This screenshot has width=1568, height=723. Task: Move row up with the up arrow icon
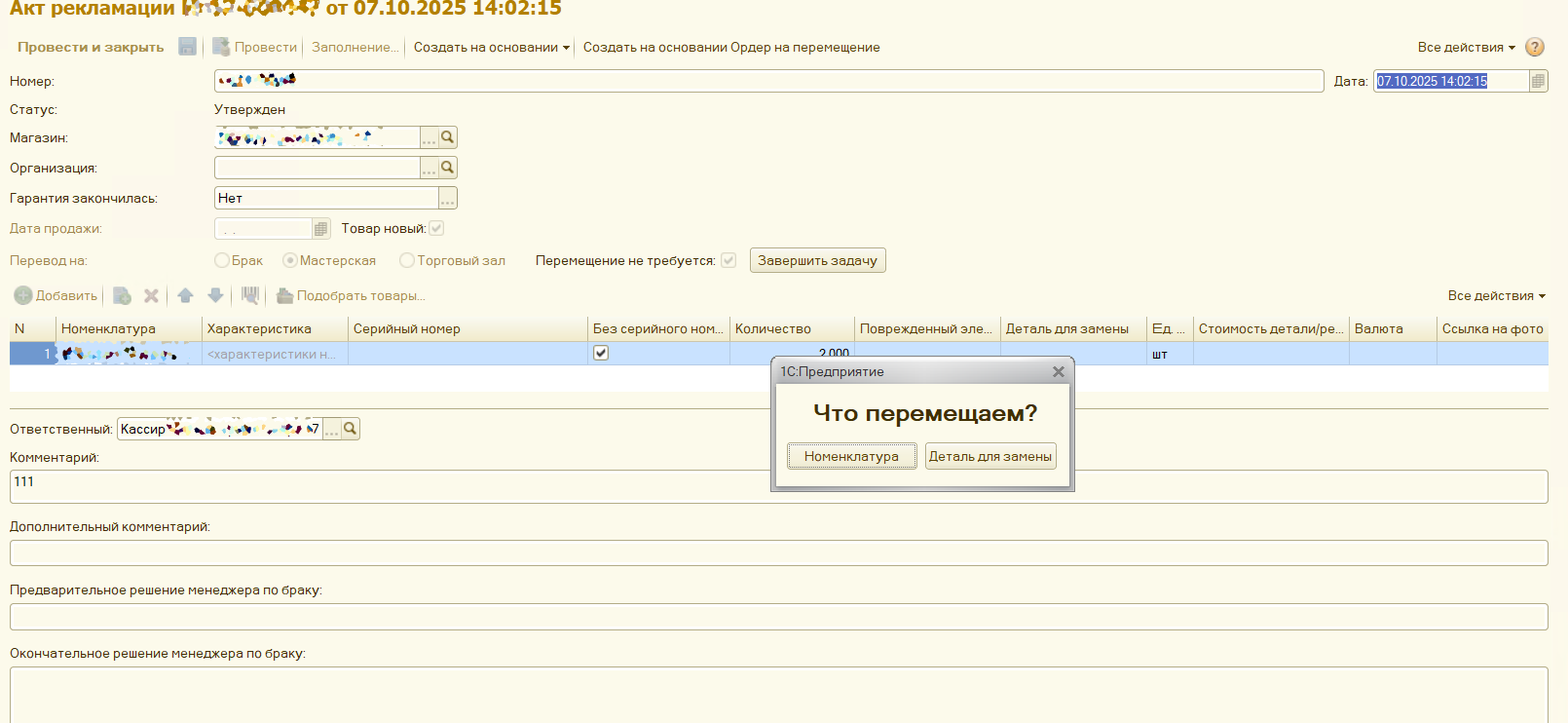point(185,295)
